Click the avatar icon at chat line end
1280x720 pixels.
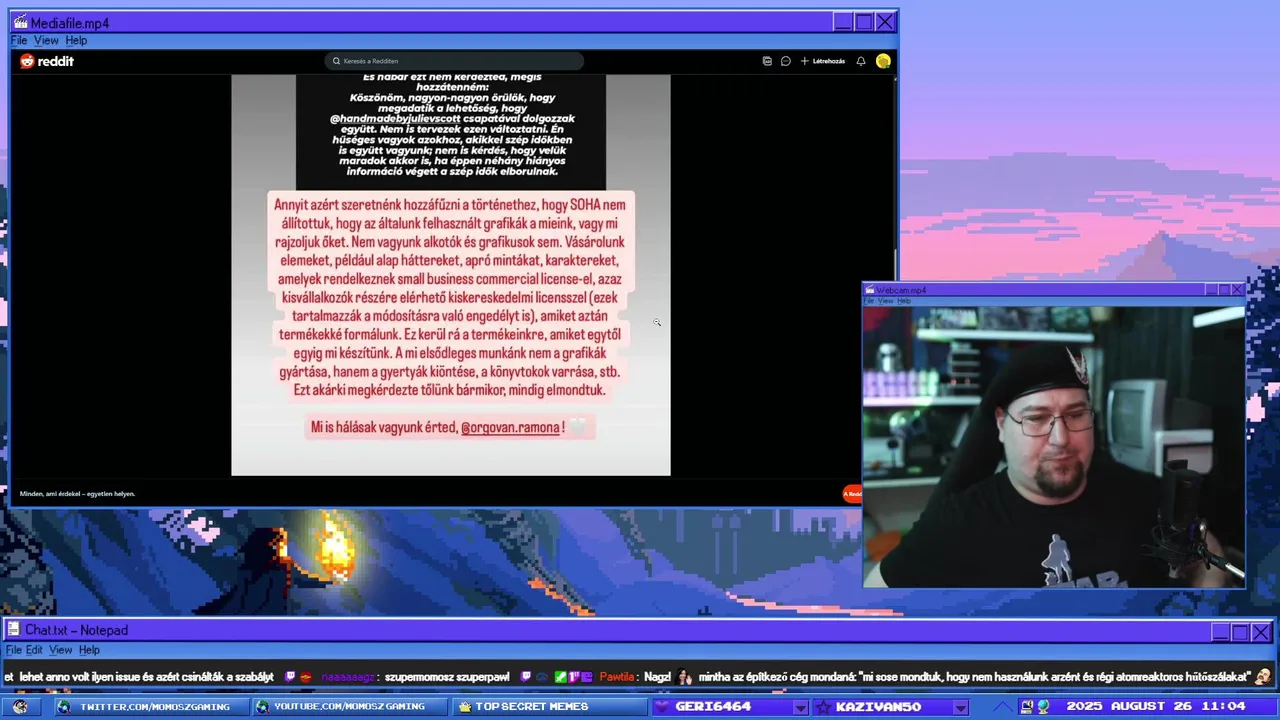pyautogui.click(x=1264, y=677)
